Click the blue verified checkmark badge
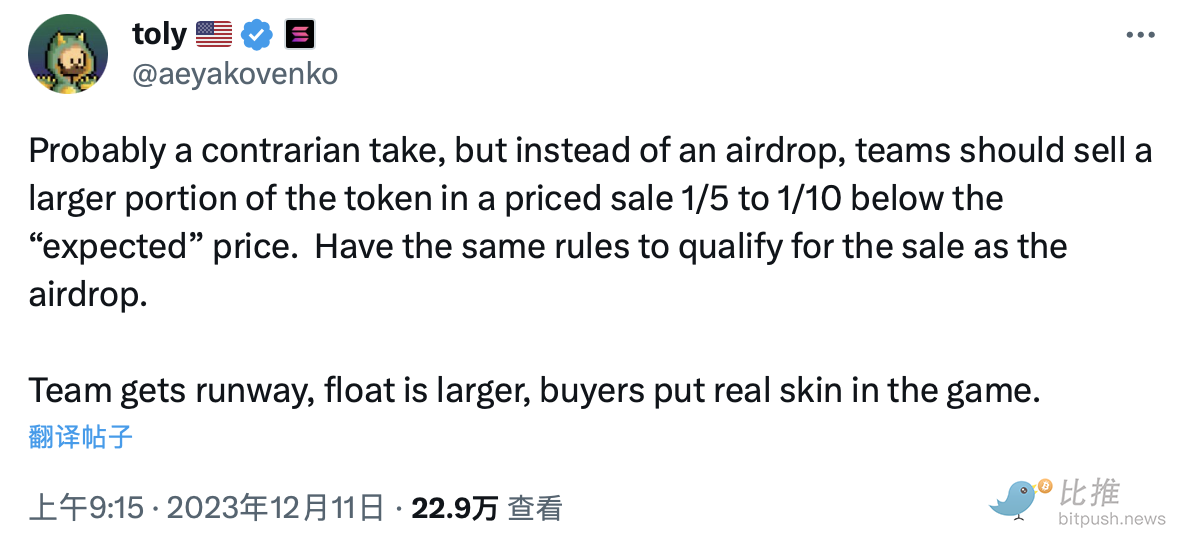This screenshot has height=546, width=1186. click(258, 36)
